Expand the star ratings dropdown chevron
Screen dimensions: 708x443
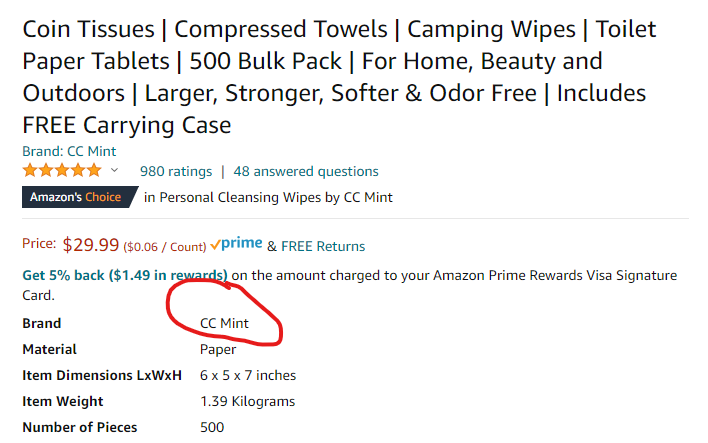point(114,170)
